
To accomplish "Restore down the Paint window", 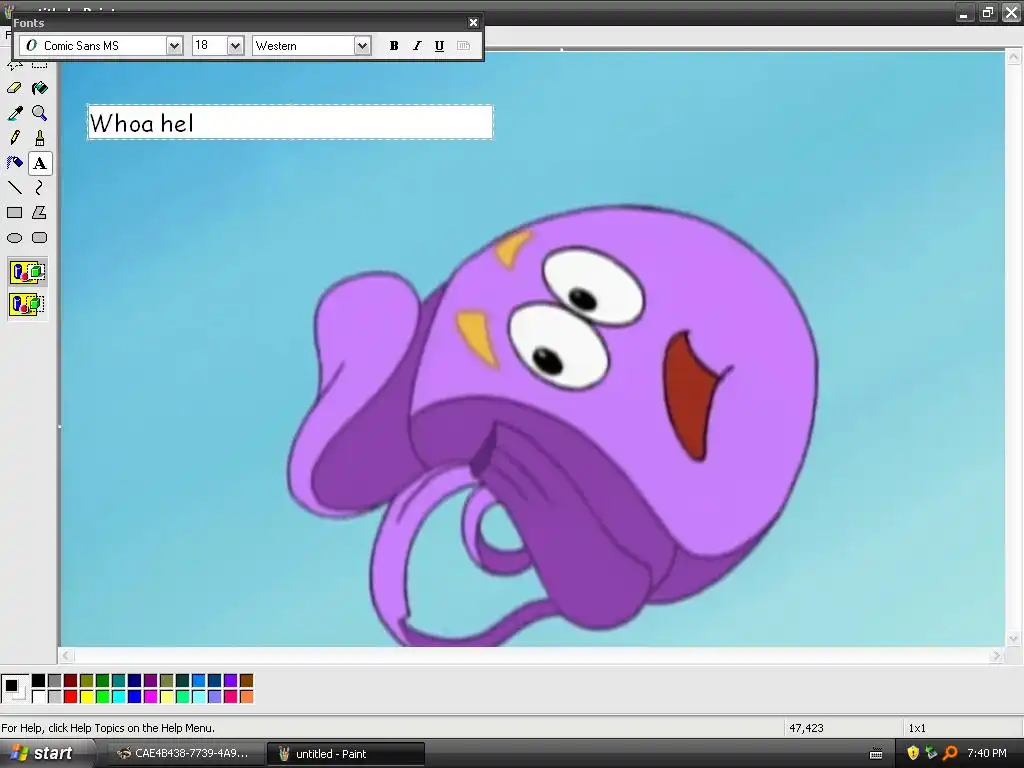I will (987, 12).
